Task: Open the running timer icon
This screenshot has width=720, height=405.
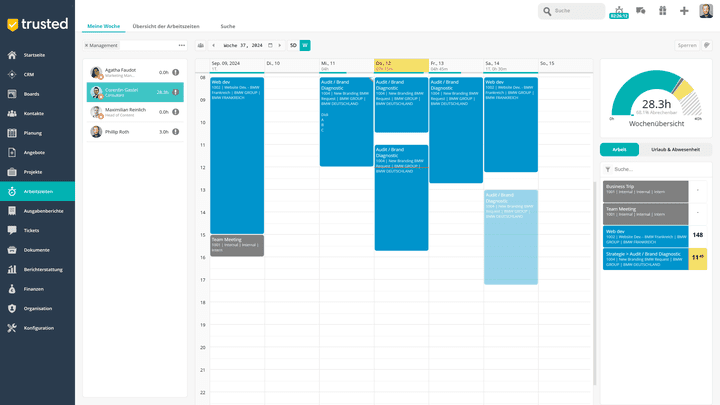Action: pyautogui.click(x=618, y=12)
